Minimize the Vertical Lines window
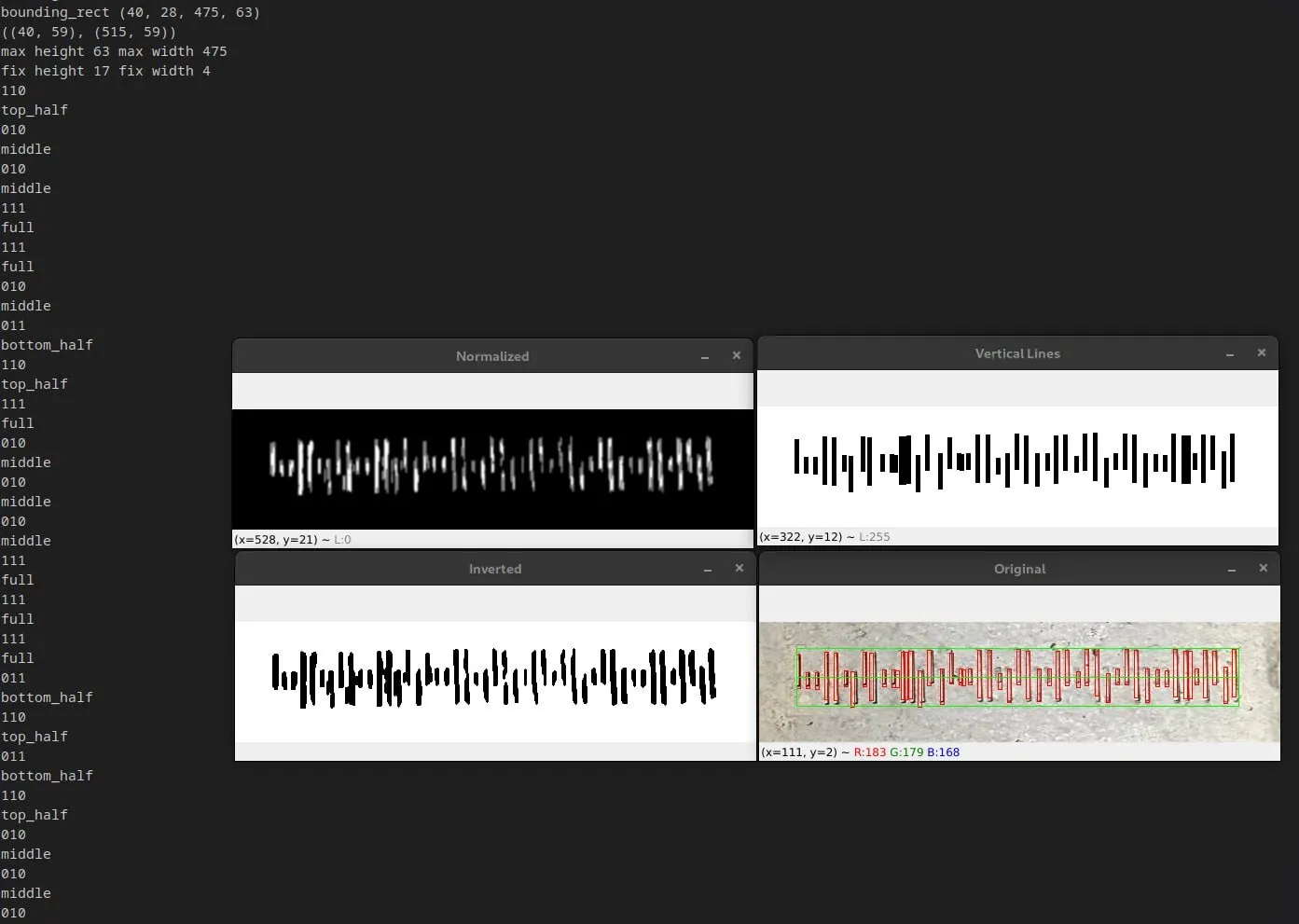1299x924 pixels. (1230, 353)
